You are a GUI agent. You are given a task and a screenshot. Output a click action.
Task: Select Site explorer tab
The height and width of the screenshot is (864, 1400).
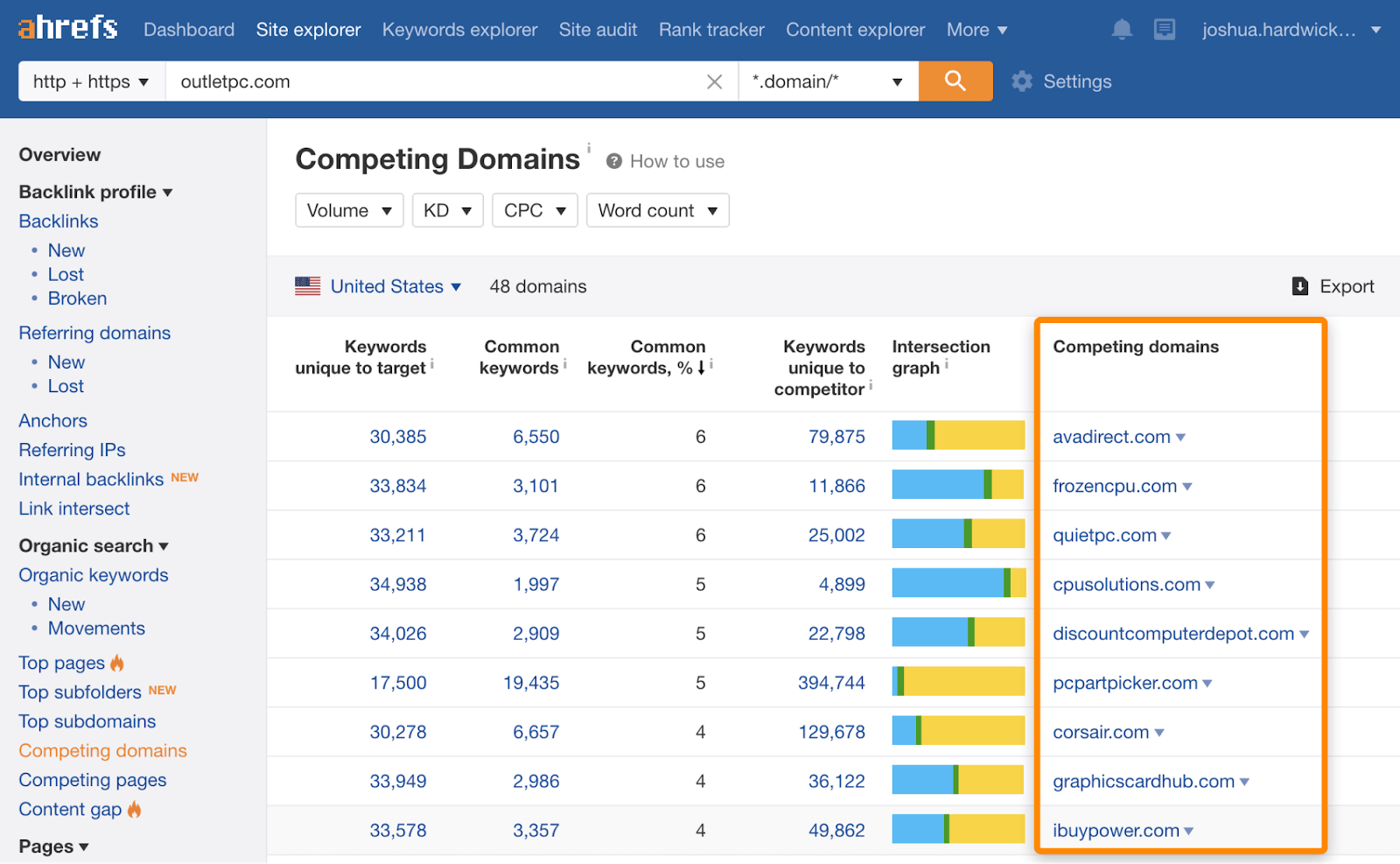308,30
